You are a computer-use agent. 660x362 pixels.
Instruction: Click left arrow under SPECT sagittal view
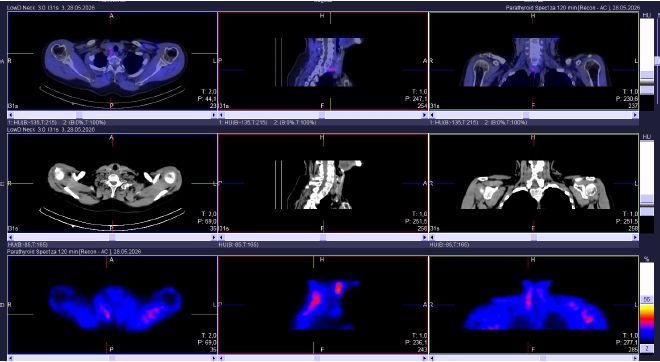221,358
